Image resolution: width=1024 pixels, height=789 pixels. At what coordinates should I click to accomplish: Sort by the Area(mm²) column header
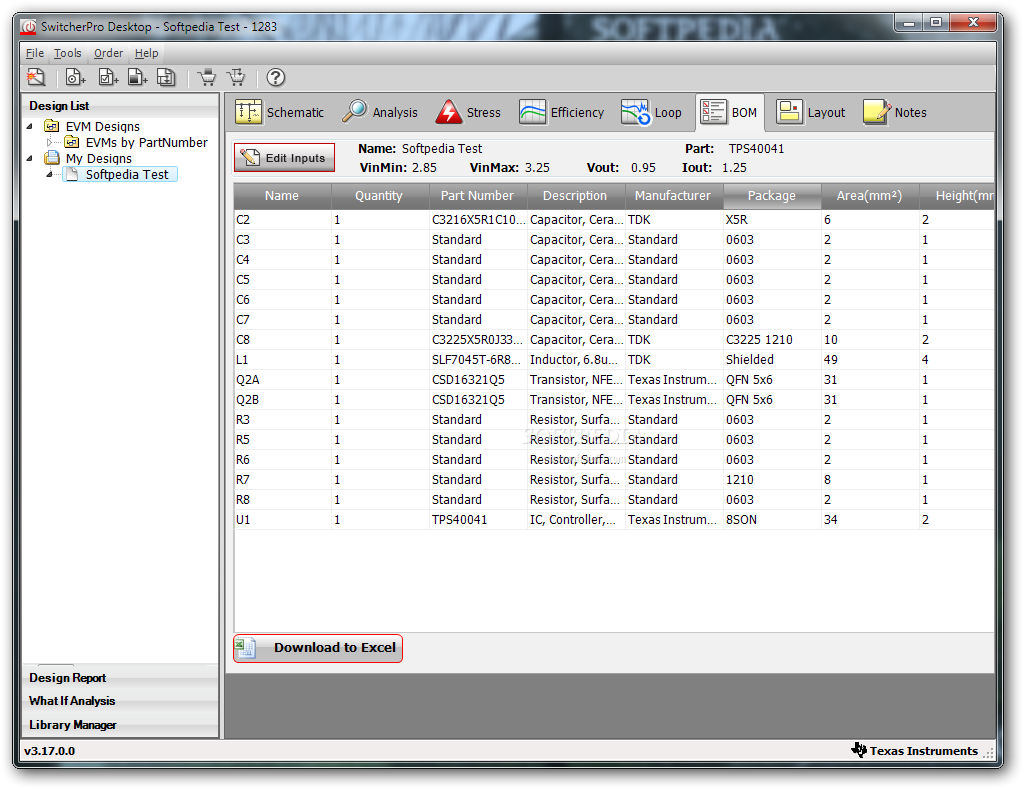pyautogui.click(x=870, y=195)
